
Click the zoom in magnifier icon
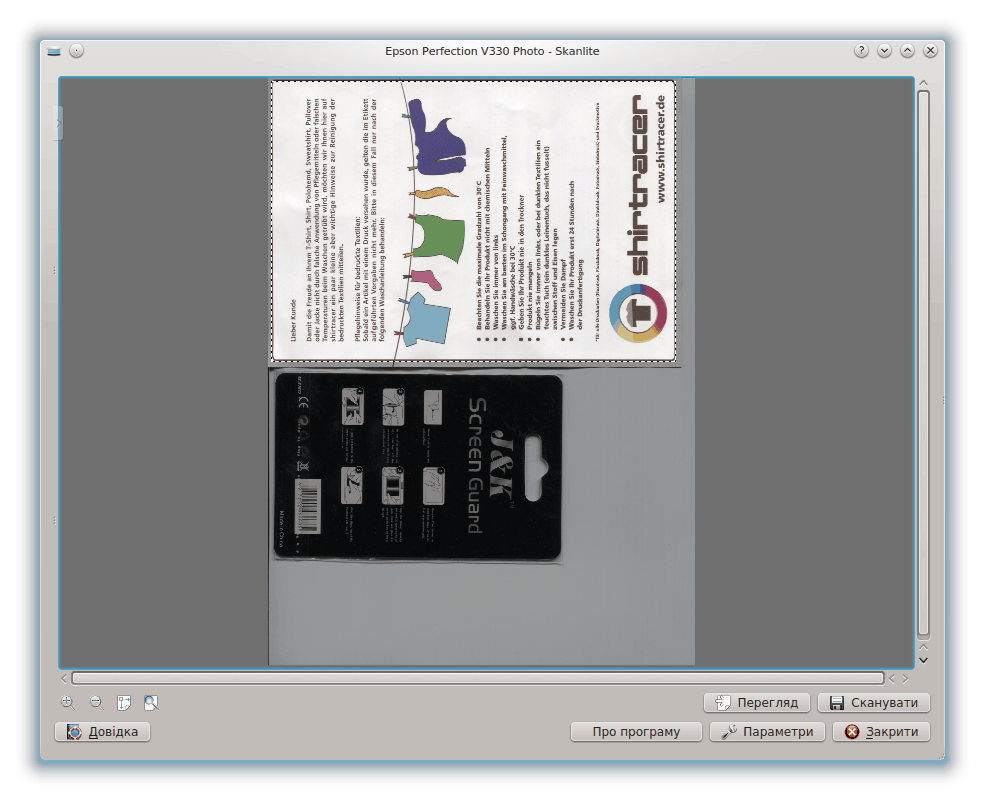click(67, 702)
